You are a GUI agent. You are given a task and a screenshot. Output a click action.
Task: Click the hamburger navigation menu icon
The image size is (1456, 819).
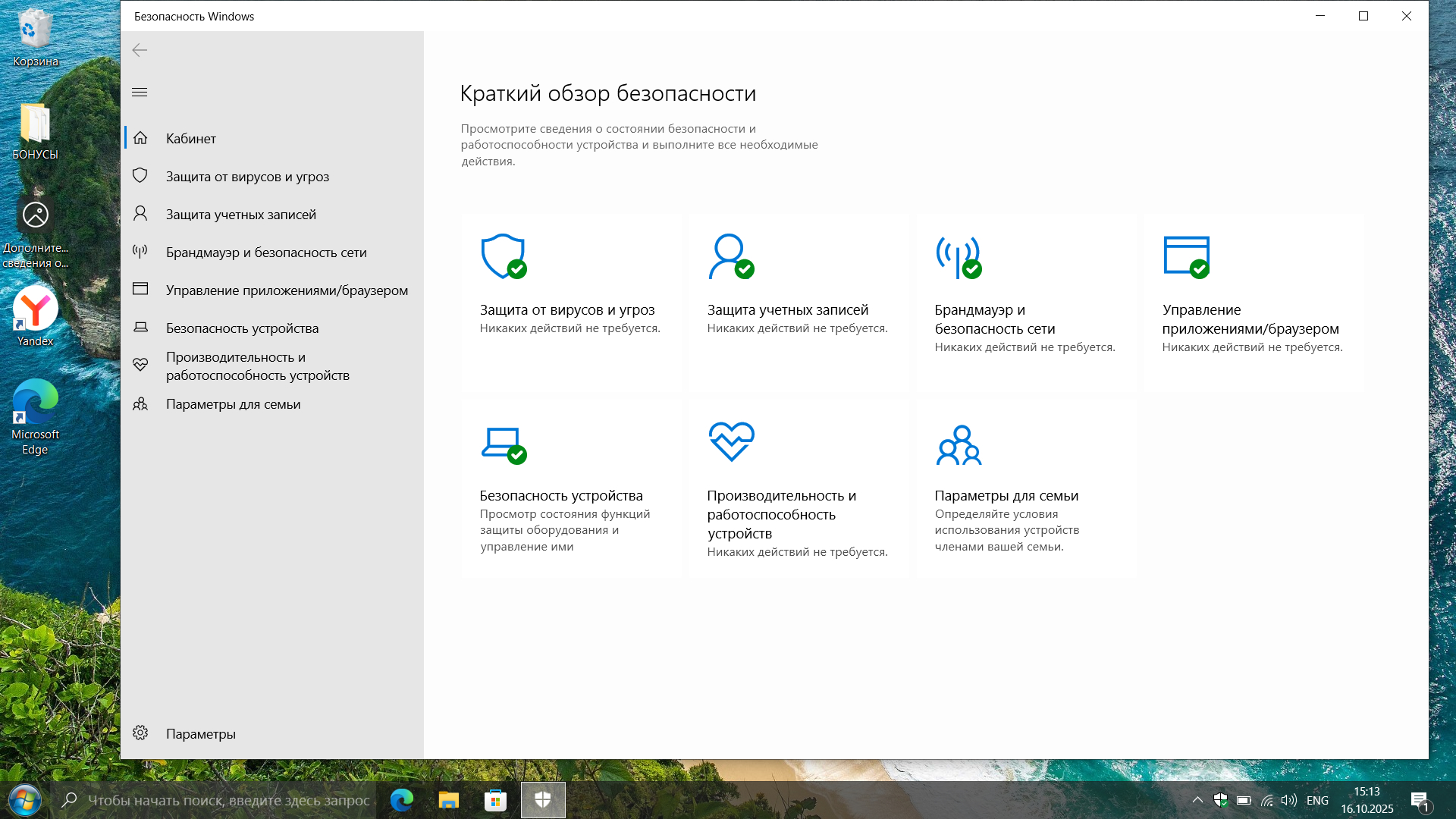pyautogui.click(x=140, y=93)
